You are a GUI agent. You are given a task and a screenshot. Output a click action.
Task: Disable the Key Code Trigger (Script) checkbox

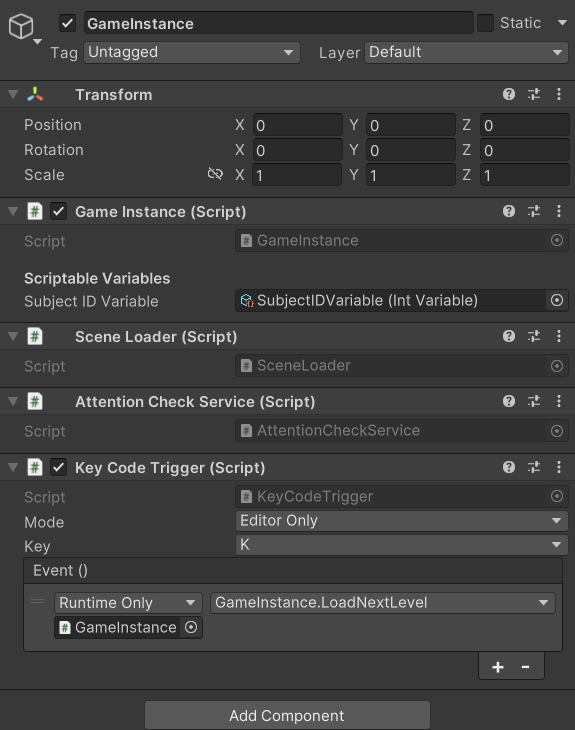coord(59,467)
